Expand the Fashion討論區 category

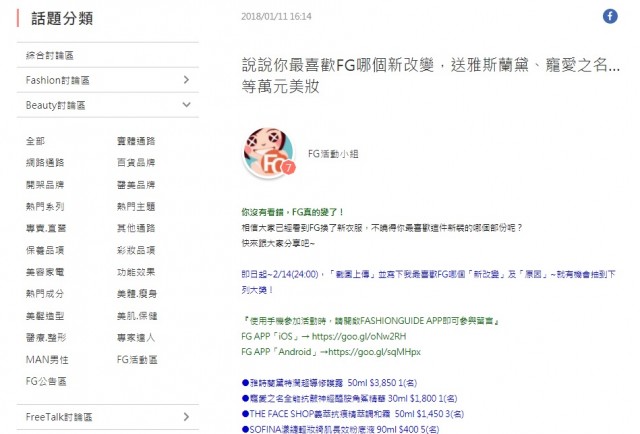pos(186,79)
